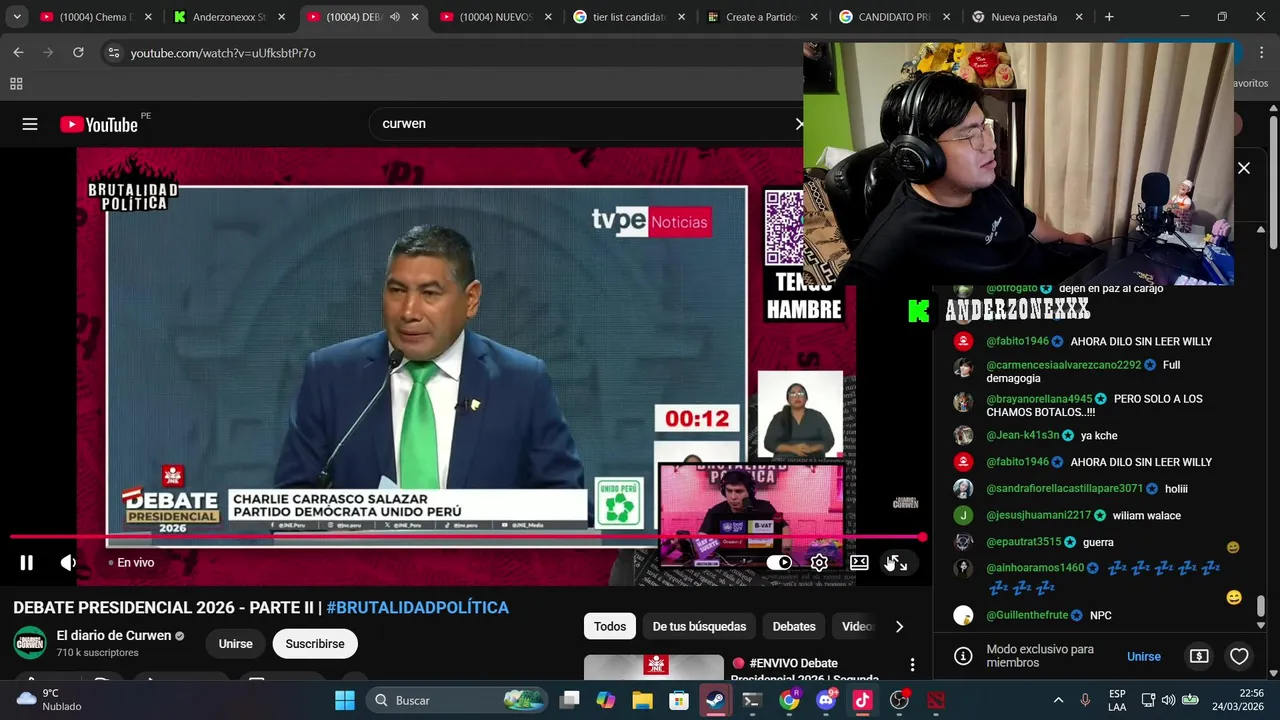
Task: Click the 'En vivo' live indicator
Action: [131, 563]
